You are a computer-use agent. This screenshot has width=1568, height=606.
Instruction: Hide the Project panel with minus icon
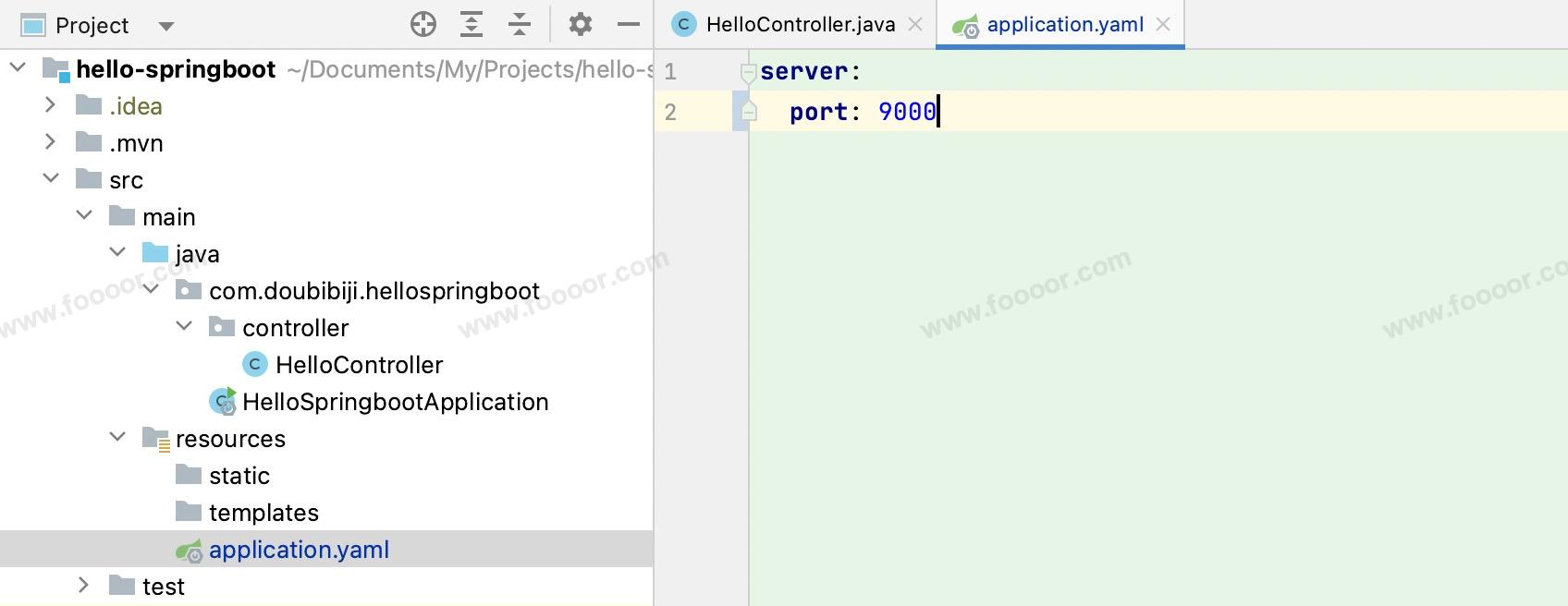click(629, 25)
